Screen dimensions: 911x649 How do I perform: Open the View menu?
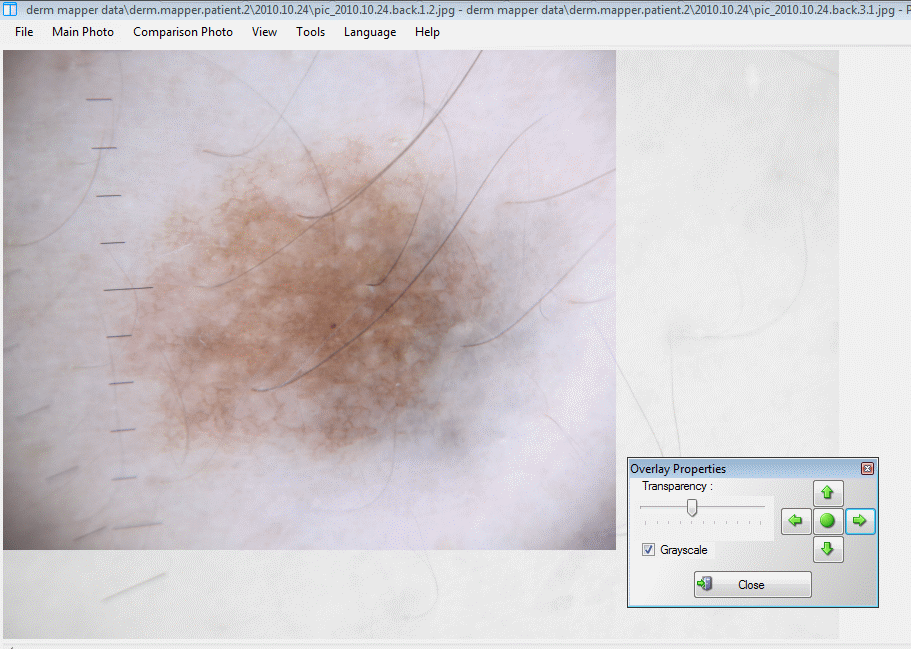pyautogui.click(x=265, y=32)
